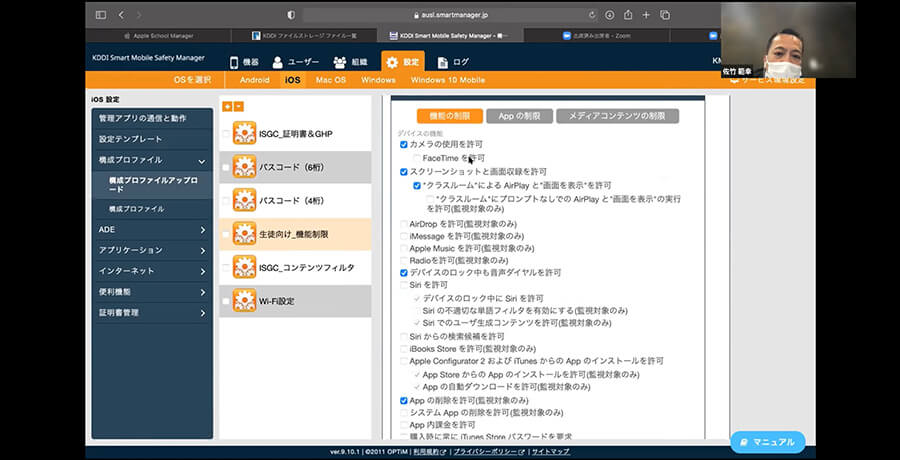
Task: Expand the アプリケーション sidebar section
Action: pyautogui.click(x=202, y=250)
